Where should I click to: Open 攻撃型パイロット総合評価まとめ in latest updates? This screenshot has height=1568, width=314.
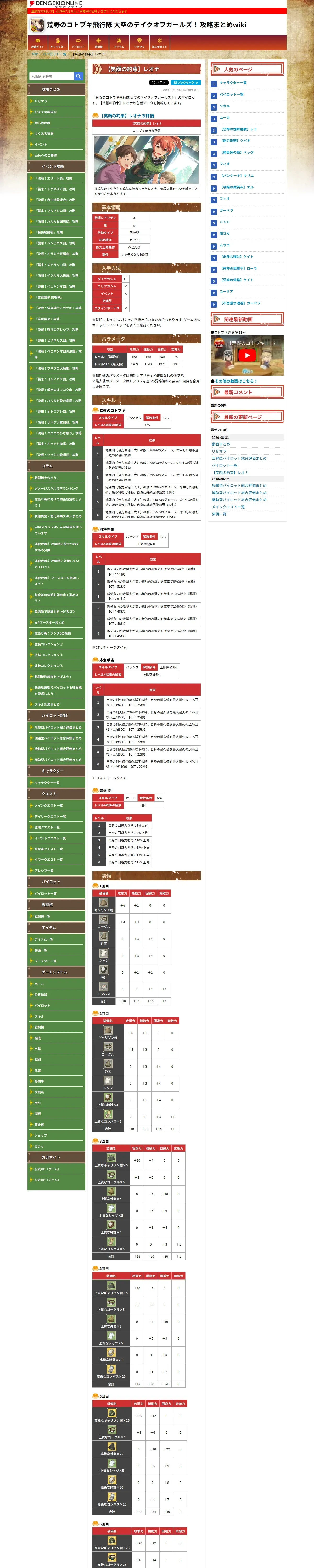tap(239, 486)
